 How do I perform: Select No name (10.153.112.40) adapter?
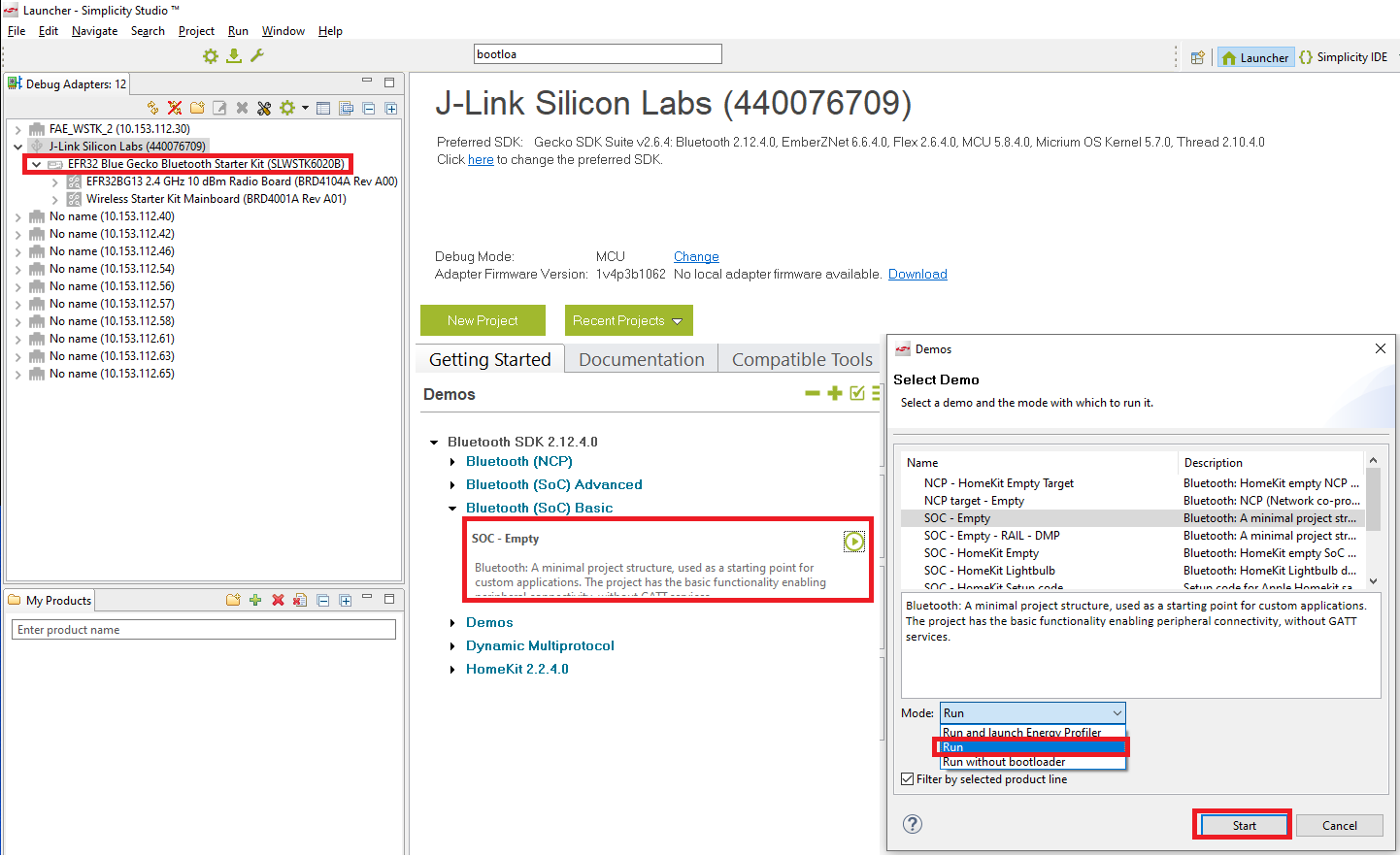tap(112, 216)
